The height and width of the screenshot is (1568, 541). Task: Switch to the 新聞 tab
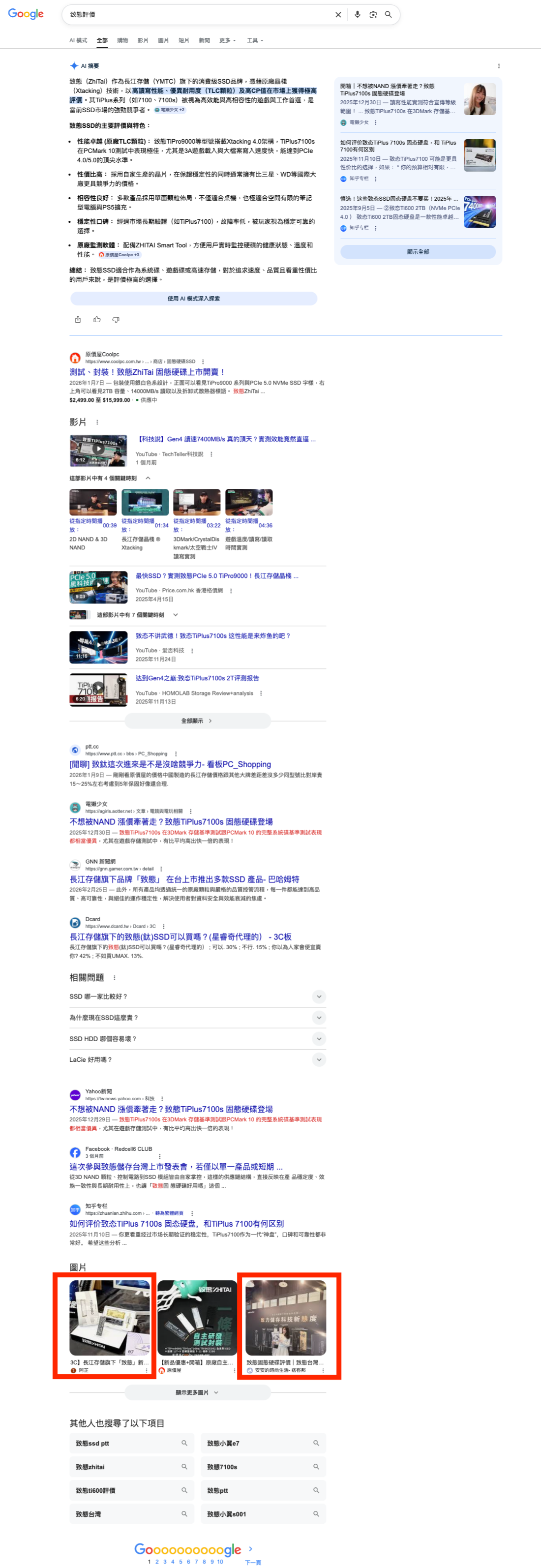[x=204, y=40]
